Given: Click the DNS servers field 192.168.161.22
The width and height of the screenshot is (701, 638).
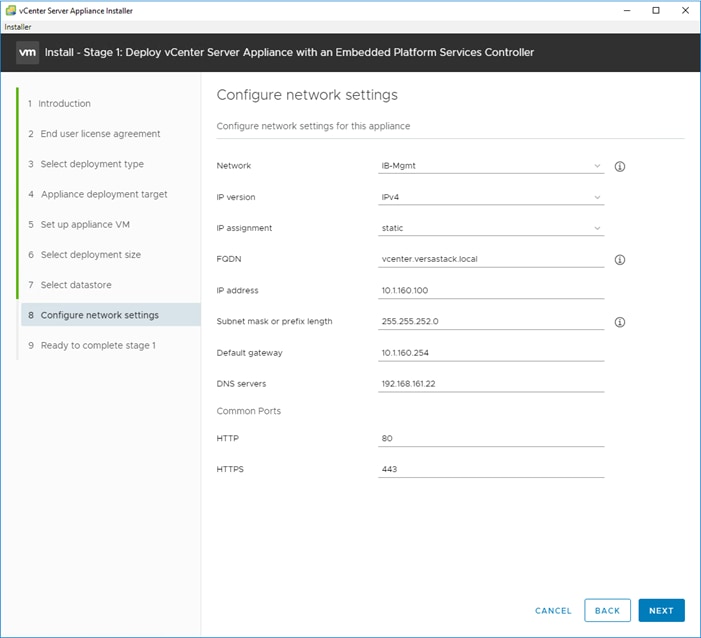Looking at the screenshot, I should pyautogui.click(x=491, y=384).
